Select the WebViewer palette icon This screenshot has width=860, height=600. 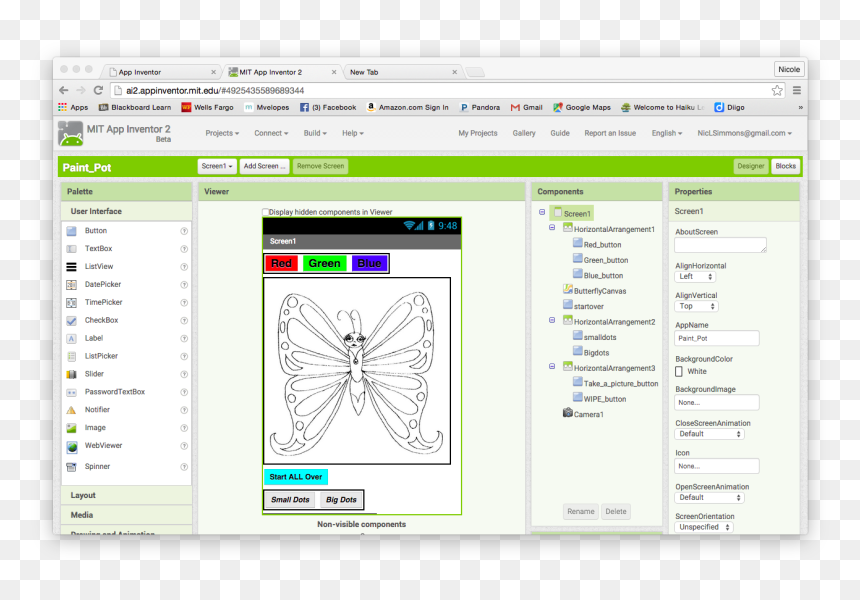[71, 446]
